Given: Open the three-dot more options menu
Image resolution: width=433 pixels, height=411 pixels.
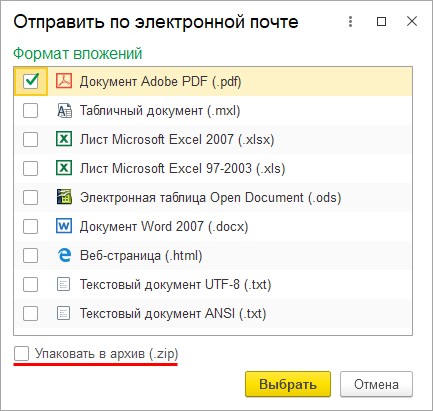Looking at the screenshot, I should point(350,22).
